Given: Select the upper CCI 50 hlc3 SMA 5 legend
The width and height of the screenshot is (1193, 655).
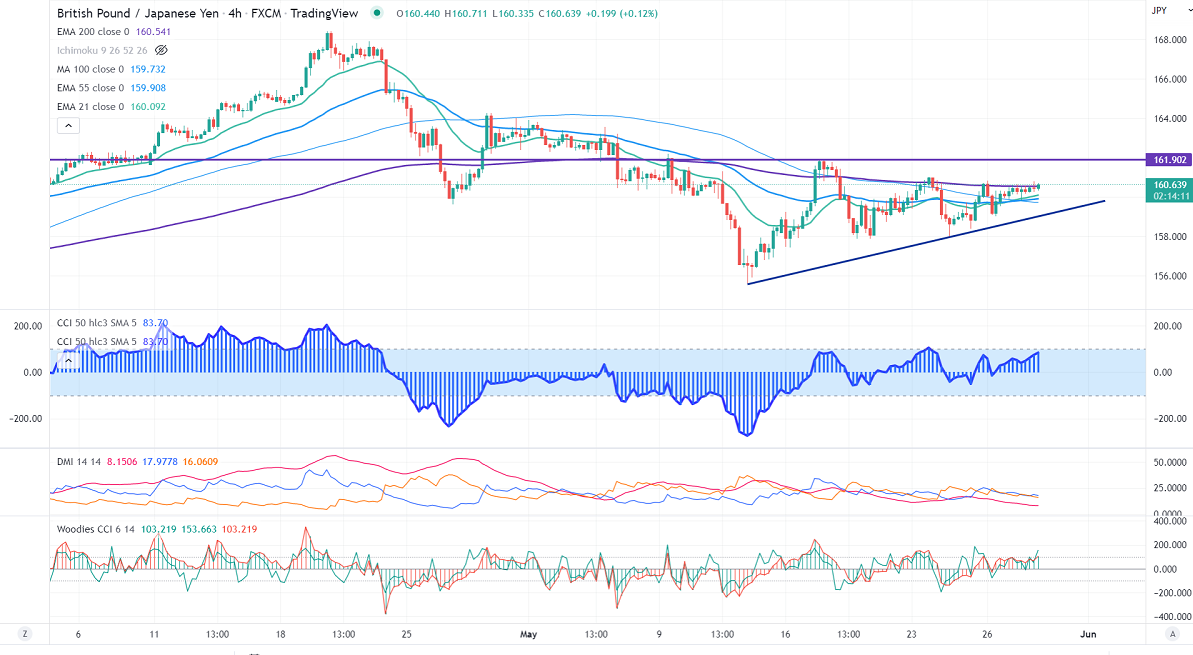Looking at the screenshot, I should coord(97,323).
